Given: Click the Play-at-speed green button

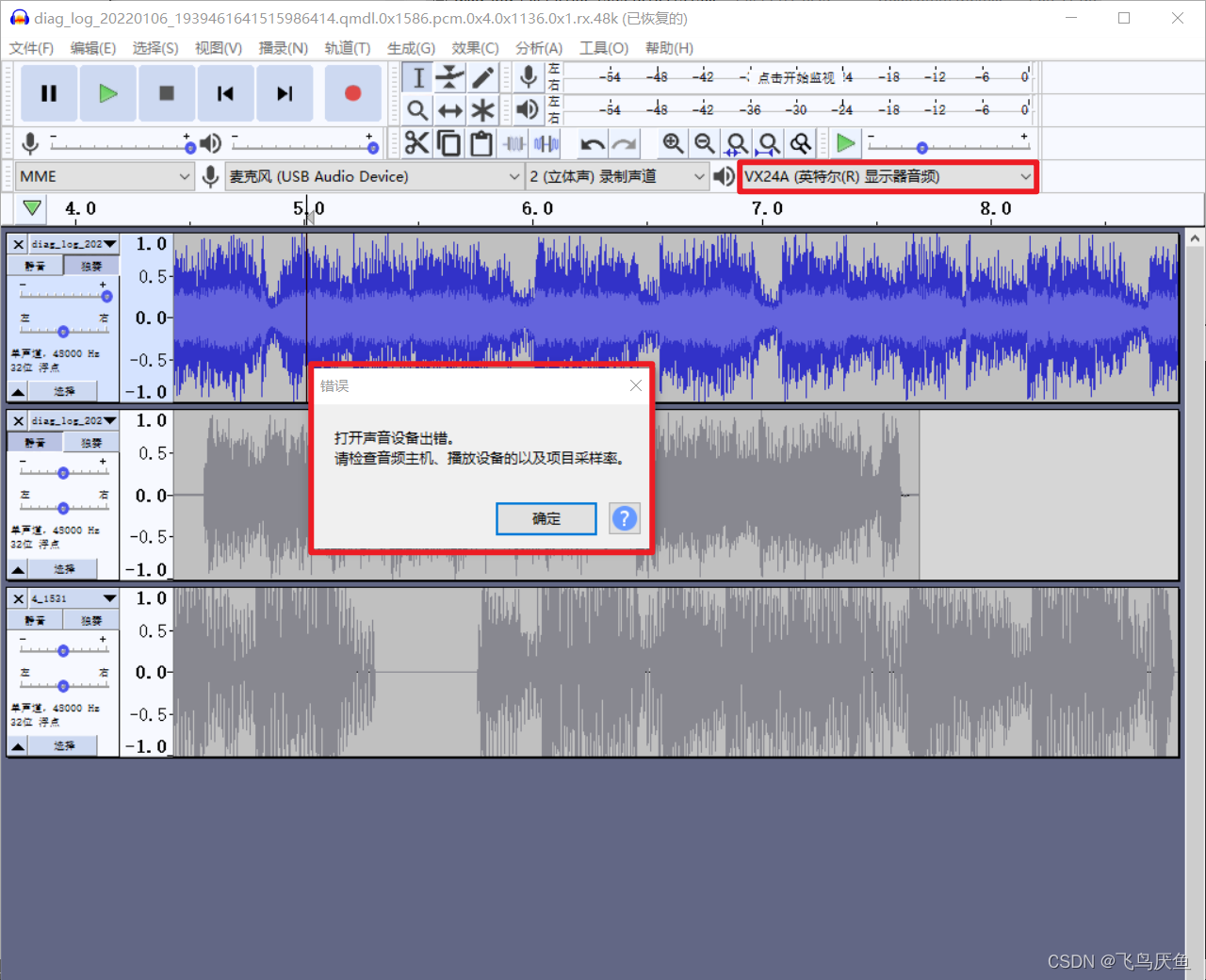Looking at the screenshot, I should coord(846,143).
